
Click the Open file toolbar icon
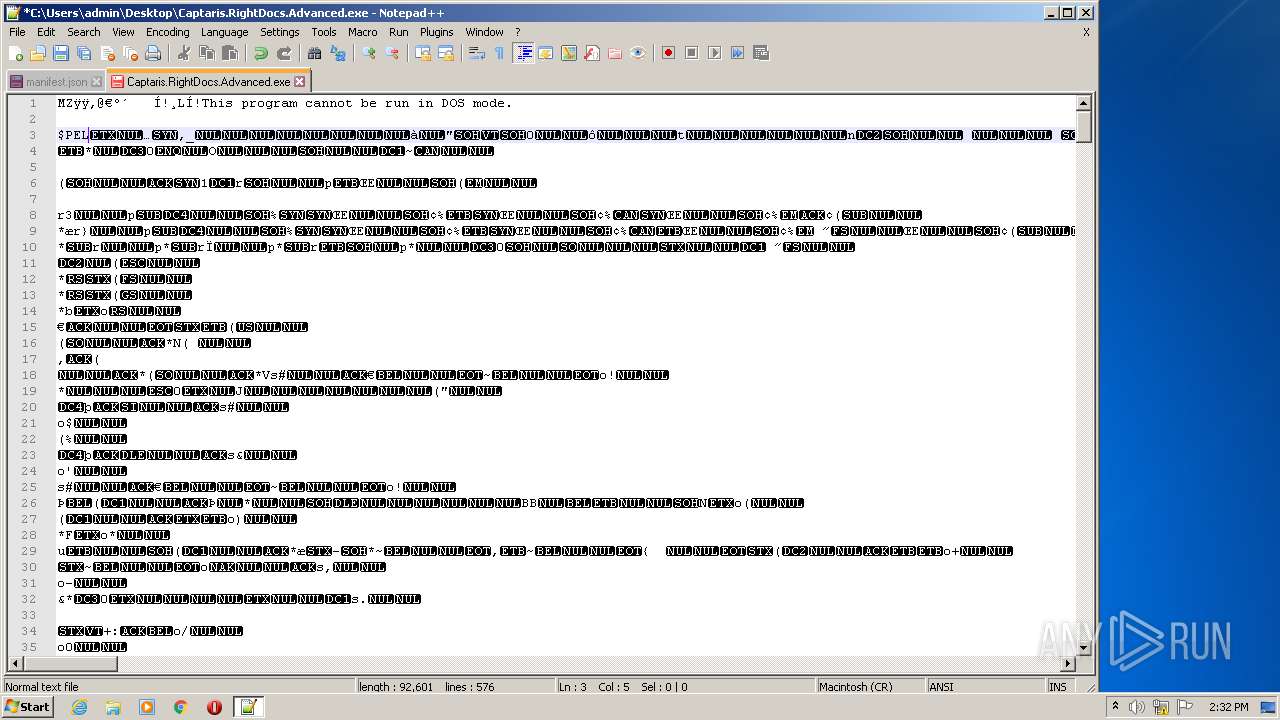(x=38, y=53)
